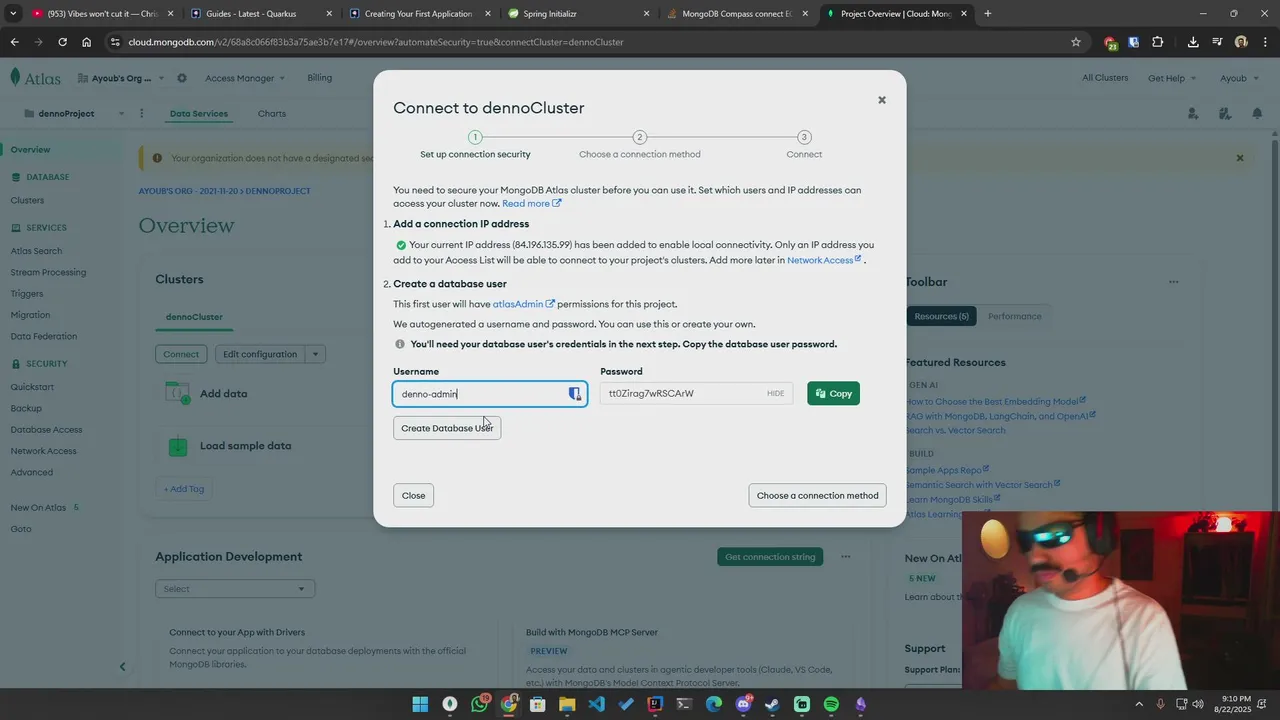Open Atlas Search in sidebar

point(36,251)
